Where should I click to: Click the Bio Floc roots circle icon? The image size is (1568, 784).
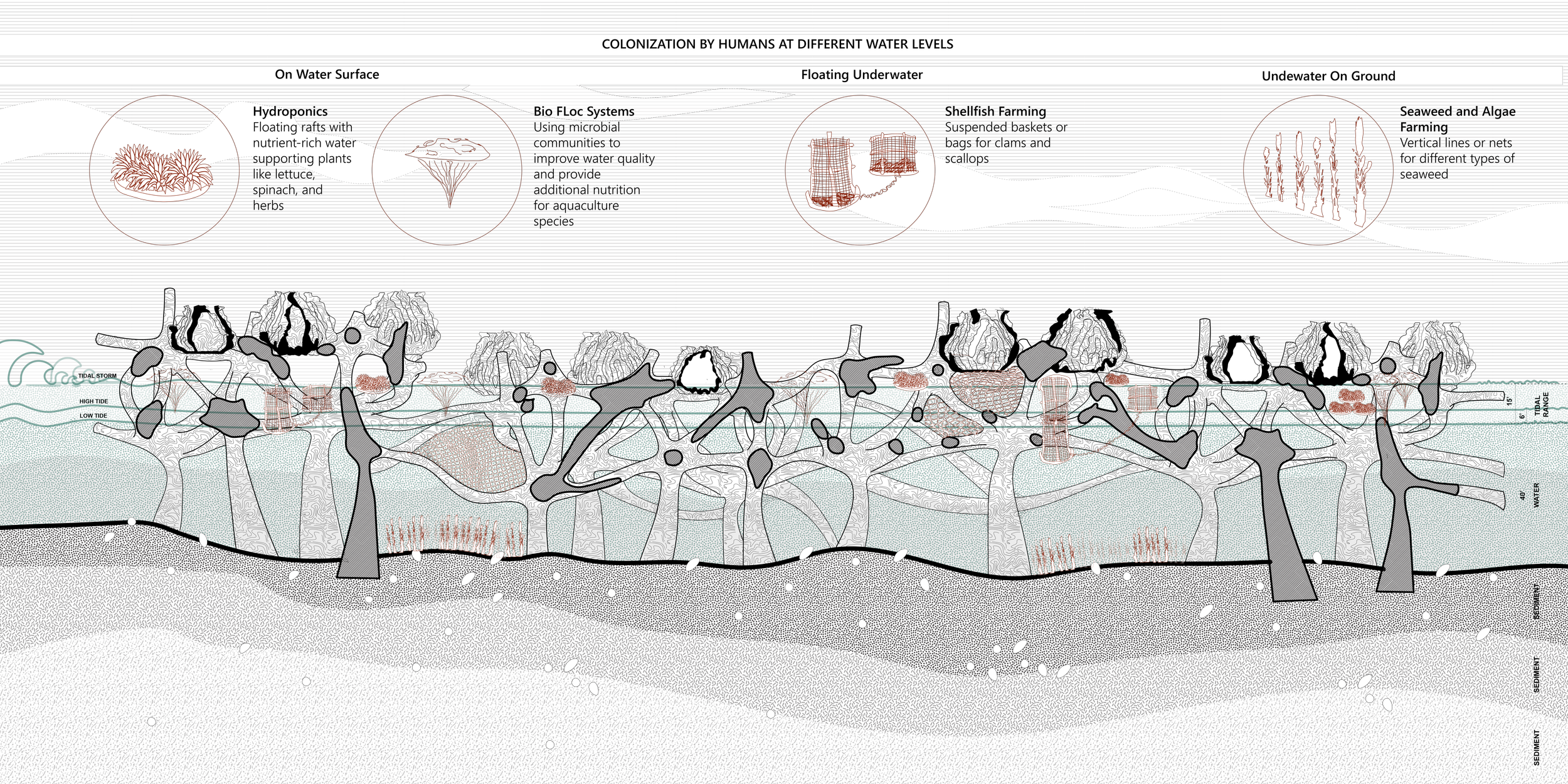pos(447,170)
